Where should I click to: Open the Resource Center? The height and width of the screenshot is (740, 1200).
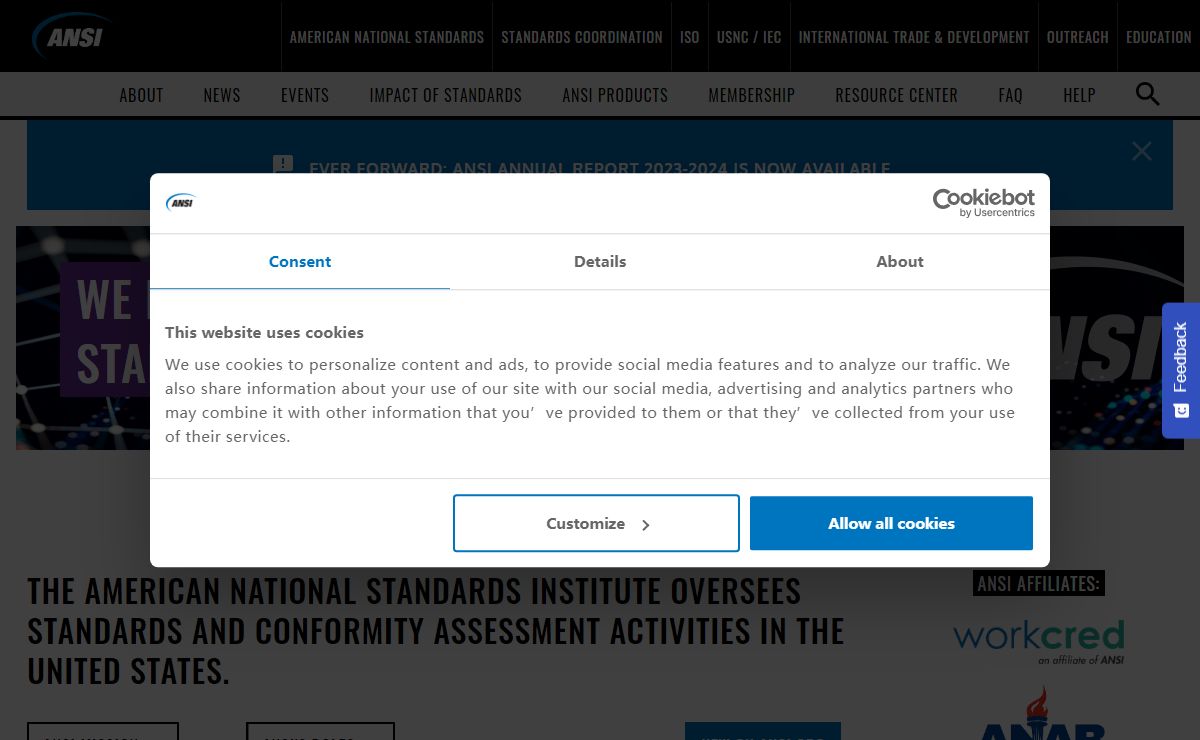(897, 95)
